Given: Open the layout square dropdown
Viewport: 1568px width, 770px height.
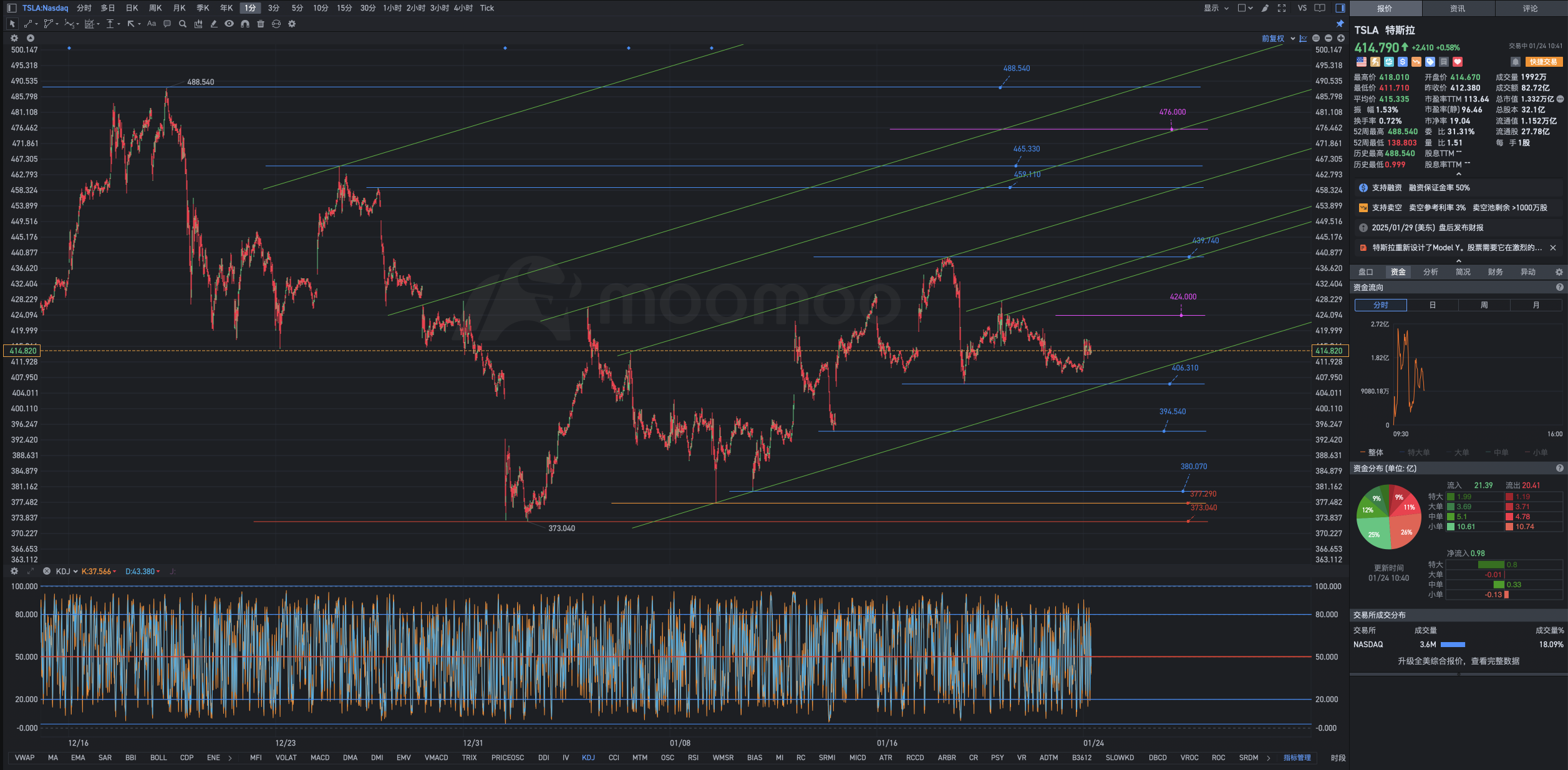Looking at the screenshot, I should pyautogui.click(x=1245, y=8).
